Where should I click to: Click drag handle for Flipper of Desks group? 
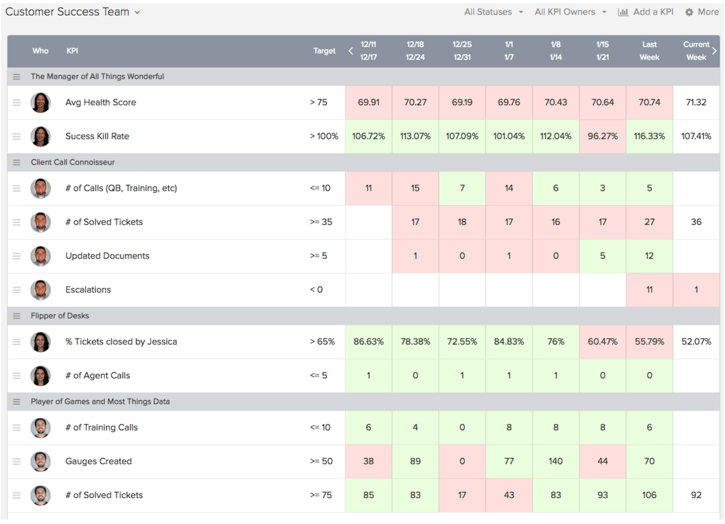(x=17, y=316)
